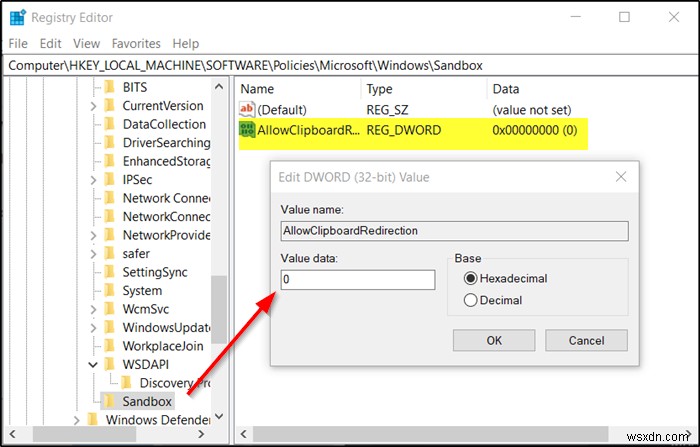
Task: Select the WSDAPI folder icon
Action: click(109, 364)
